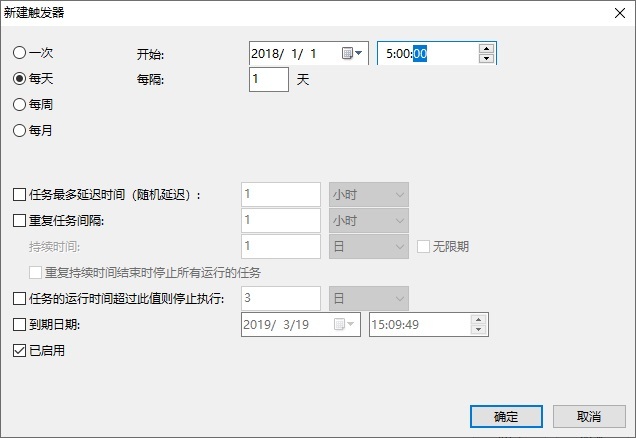Close the 新建触发器 dialog
Viewport: 636px width, 438px height.
[619, 13]
